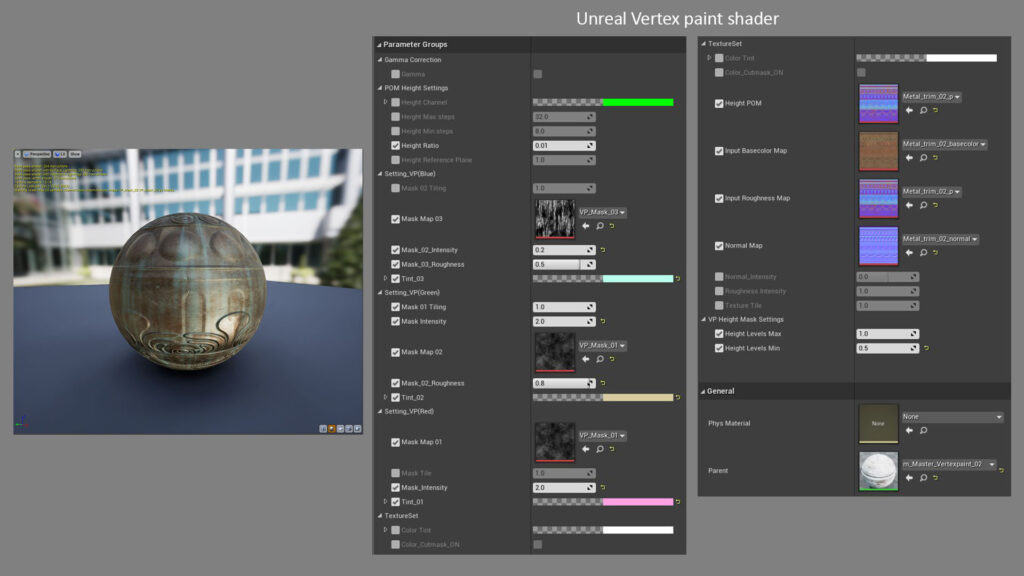Browse to Parent material asset magnifier

click(x=923, y=478)
